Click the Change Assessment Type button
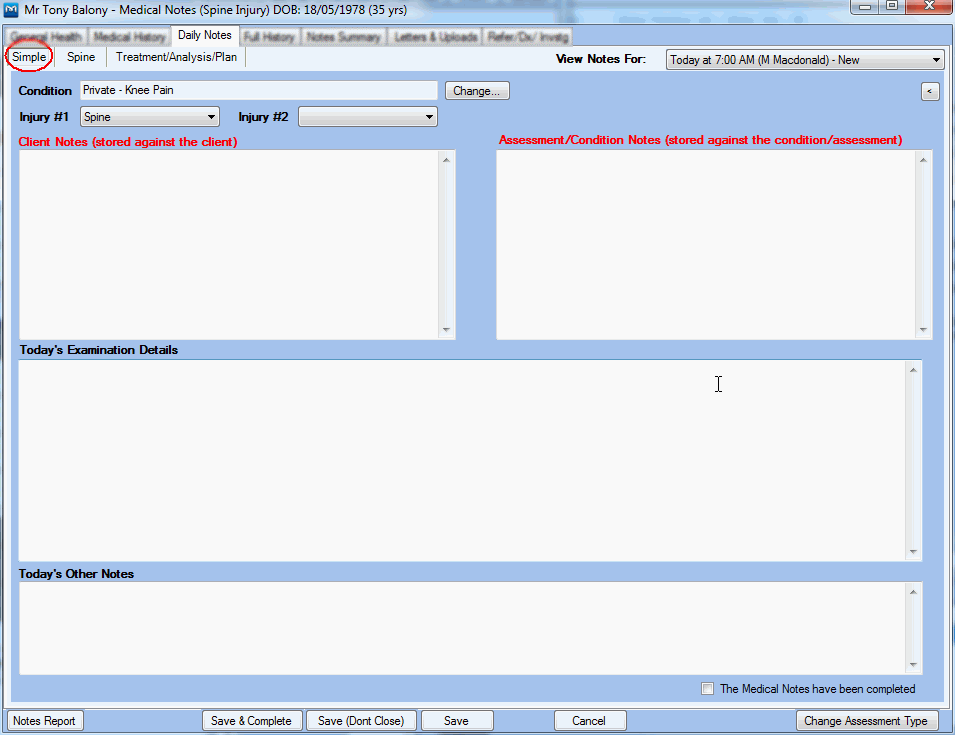This screenshot has height=735, width=955. click(866, 721)
